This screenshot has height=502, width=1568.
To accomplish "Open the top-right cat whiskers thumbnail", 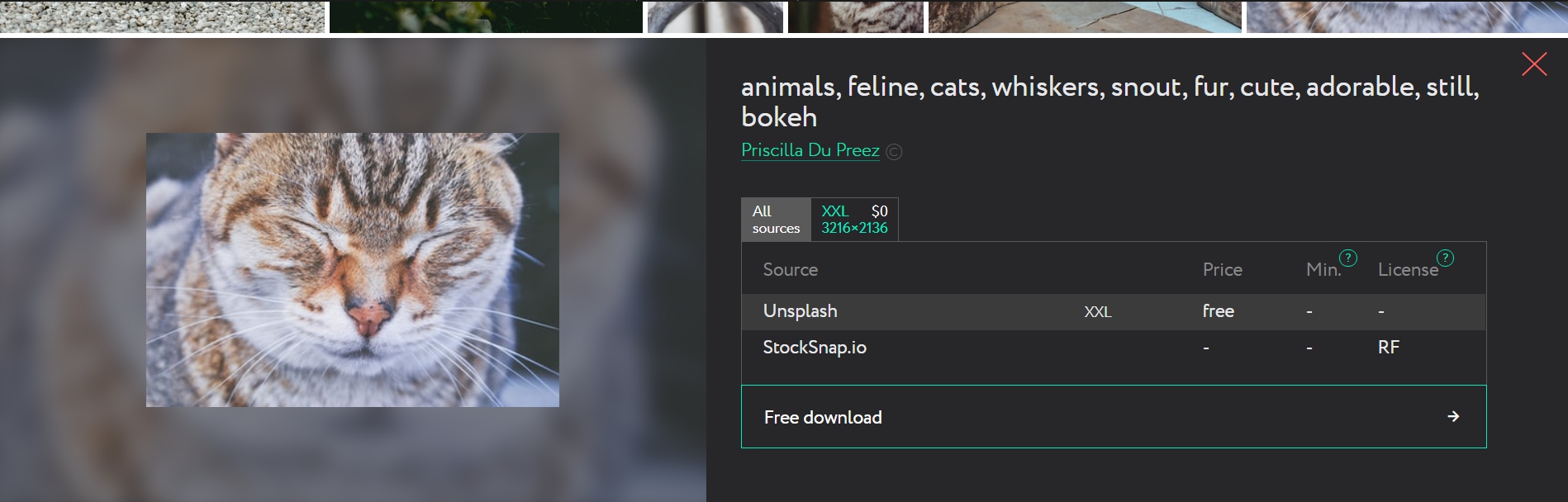I will (x=1406, y=17).
